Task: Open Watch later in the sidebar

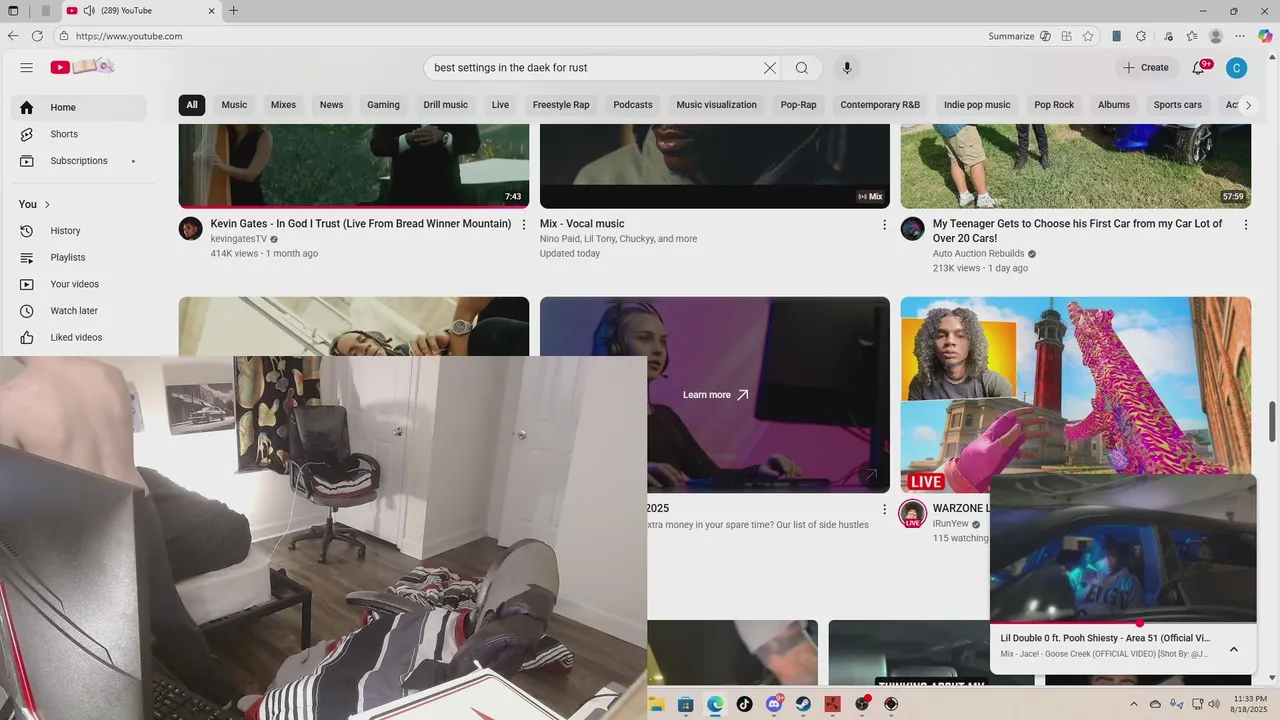Action: pos(80,311)
